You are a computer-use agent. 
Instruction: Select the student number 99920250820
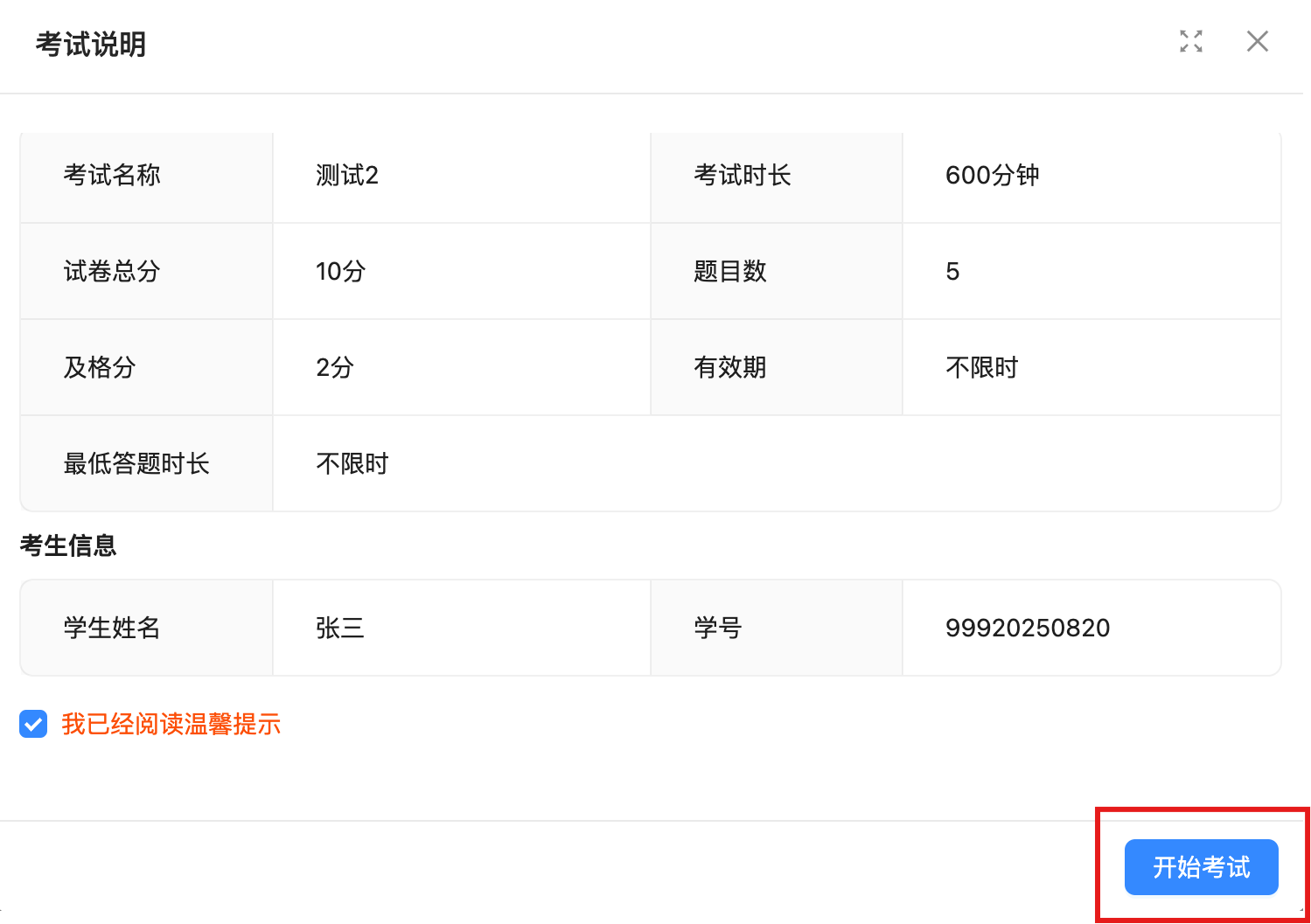pyautogui.click(x=1027, y=628)
